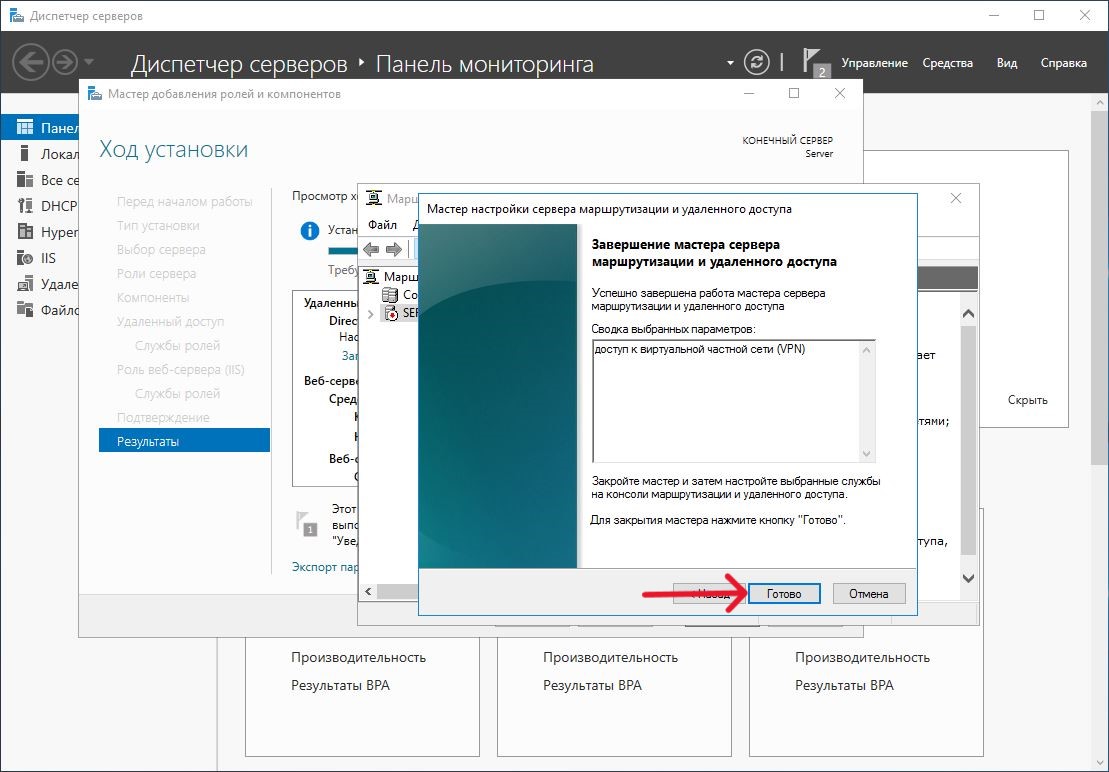
Task: Select the IIS icon in sidebar
Action: coord(25,258)
